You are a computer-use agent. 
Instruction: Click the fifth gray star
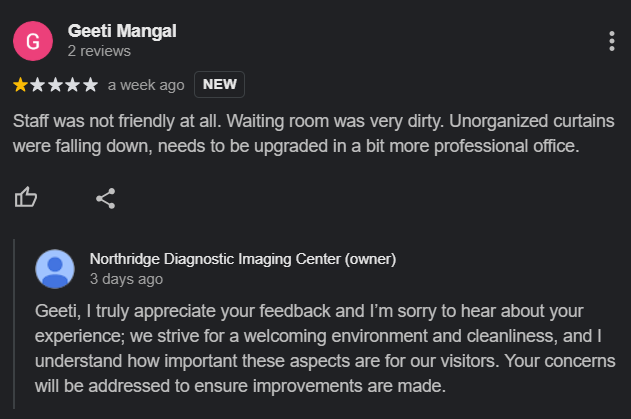tap(90, 85)
